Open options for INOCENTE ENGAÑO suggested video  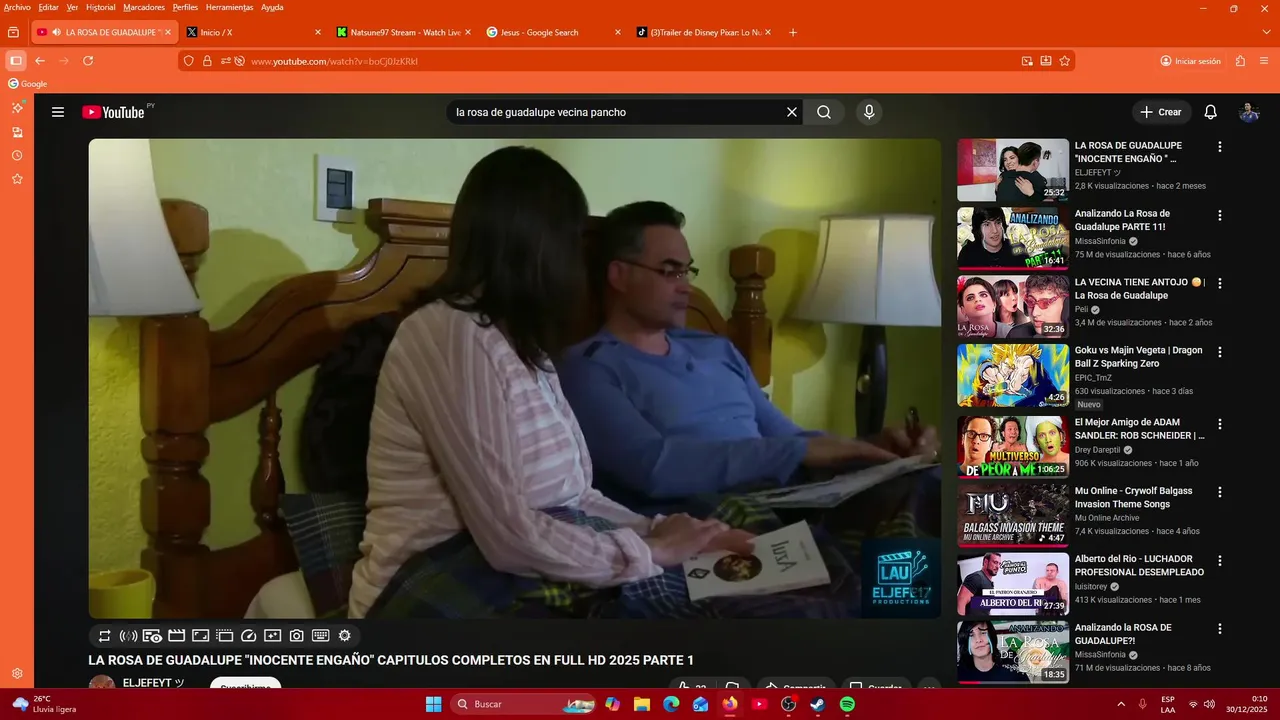(x=1219, y=147)
